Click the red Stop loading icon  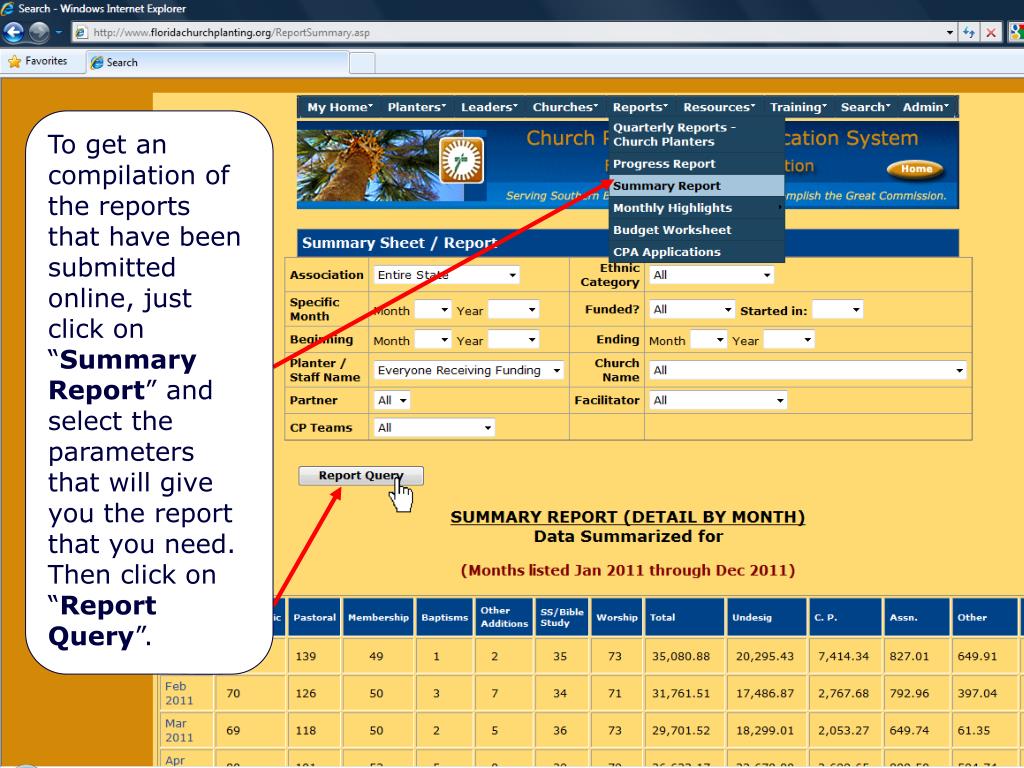[x=991, y=33]
